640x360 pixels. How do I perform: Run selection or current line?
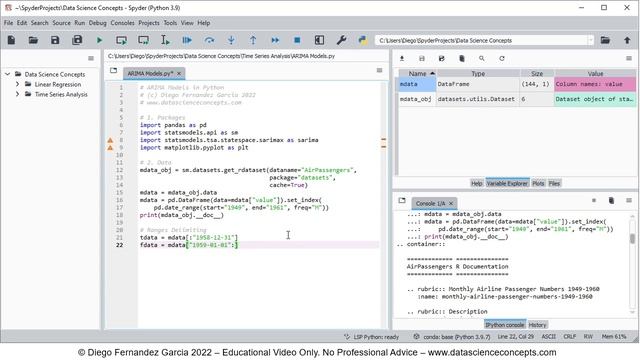(x=165, y=40)
